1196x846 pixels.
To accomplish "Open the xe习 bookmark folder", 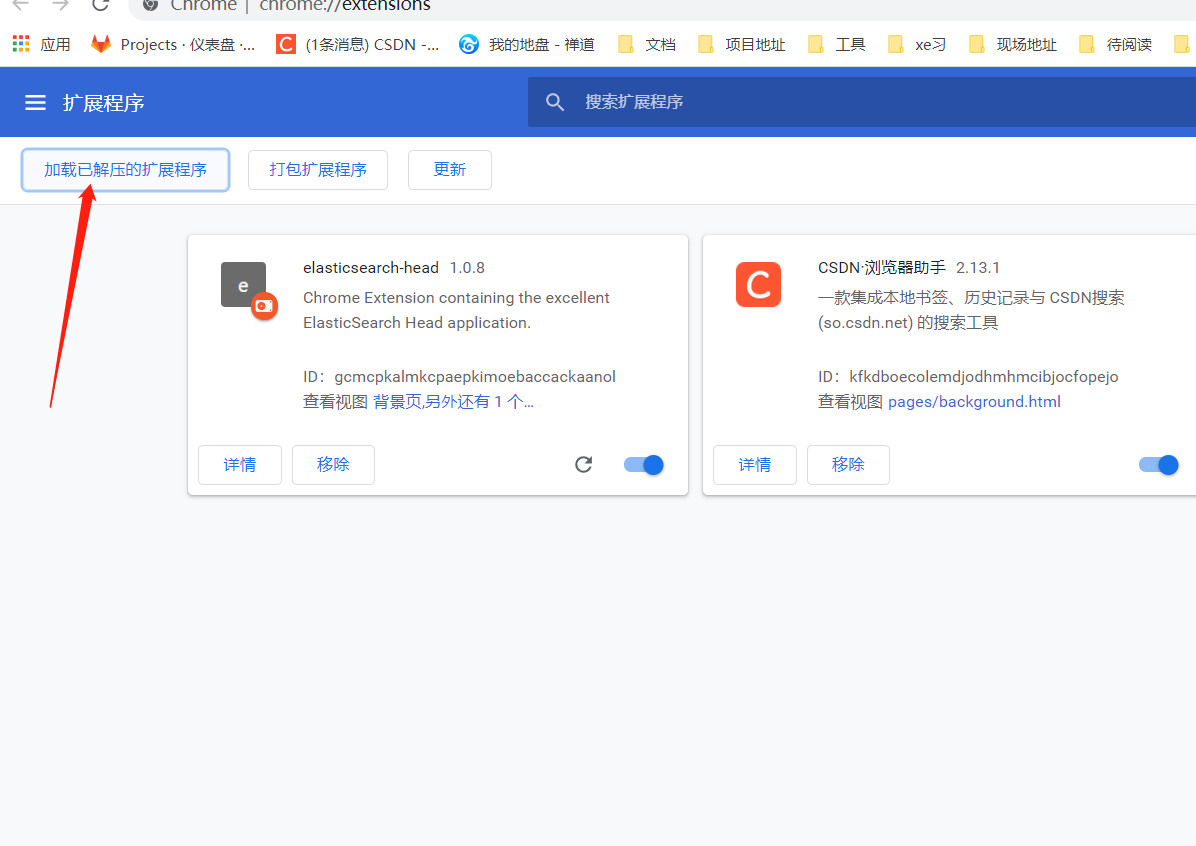I will point(917,44).
